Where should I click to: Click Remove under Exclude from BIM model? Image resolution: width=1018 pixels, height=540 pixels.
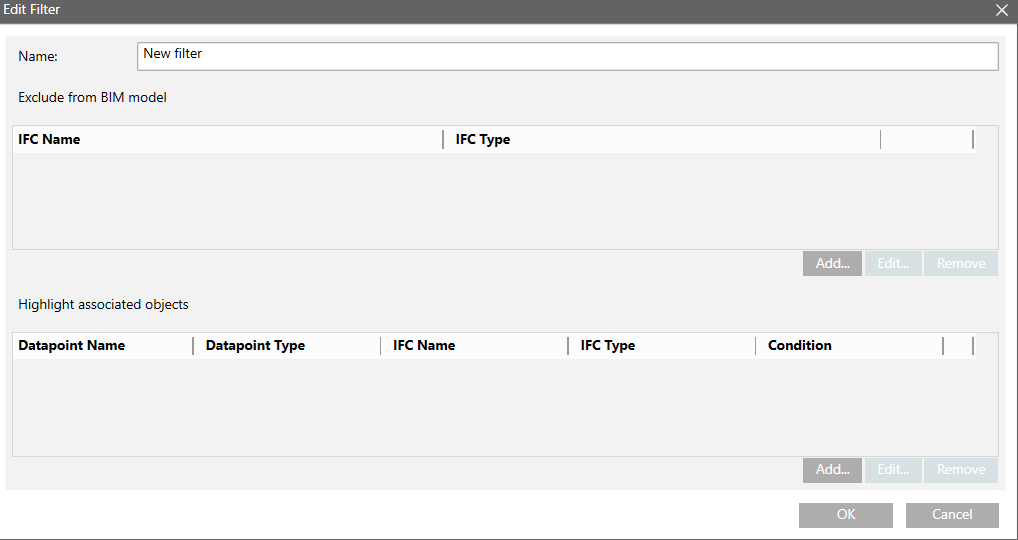tap(961, 264)
